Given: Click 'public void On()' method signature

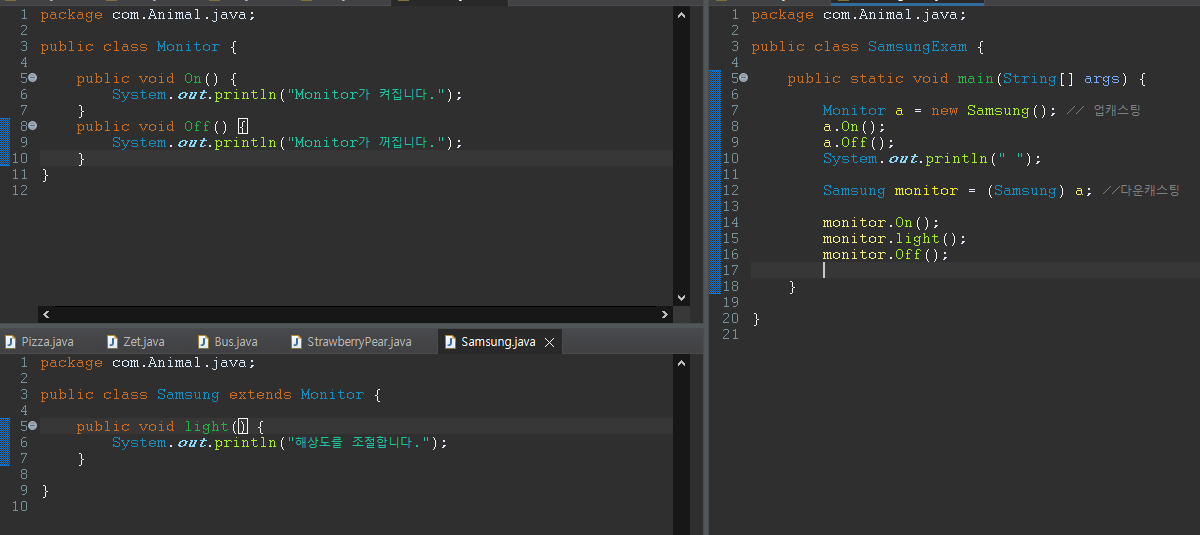Looking at the screenshot, I should 148,79.
